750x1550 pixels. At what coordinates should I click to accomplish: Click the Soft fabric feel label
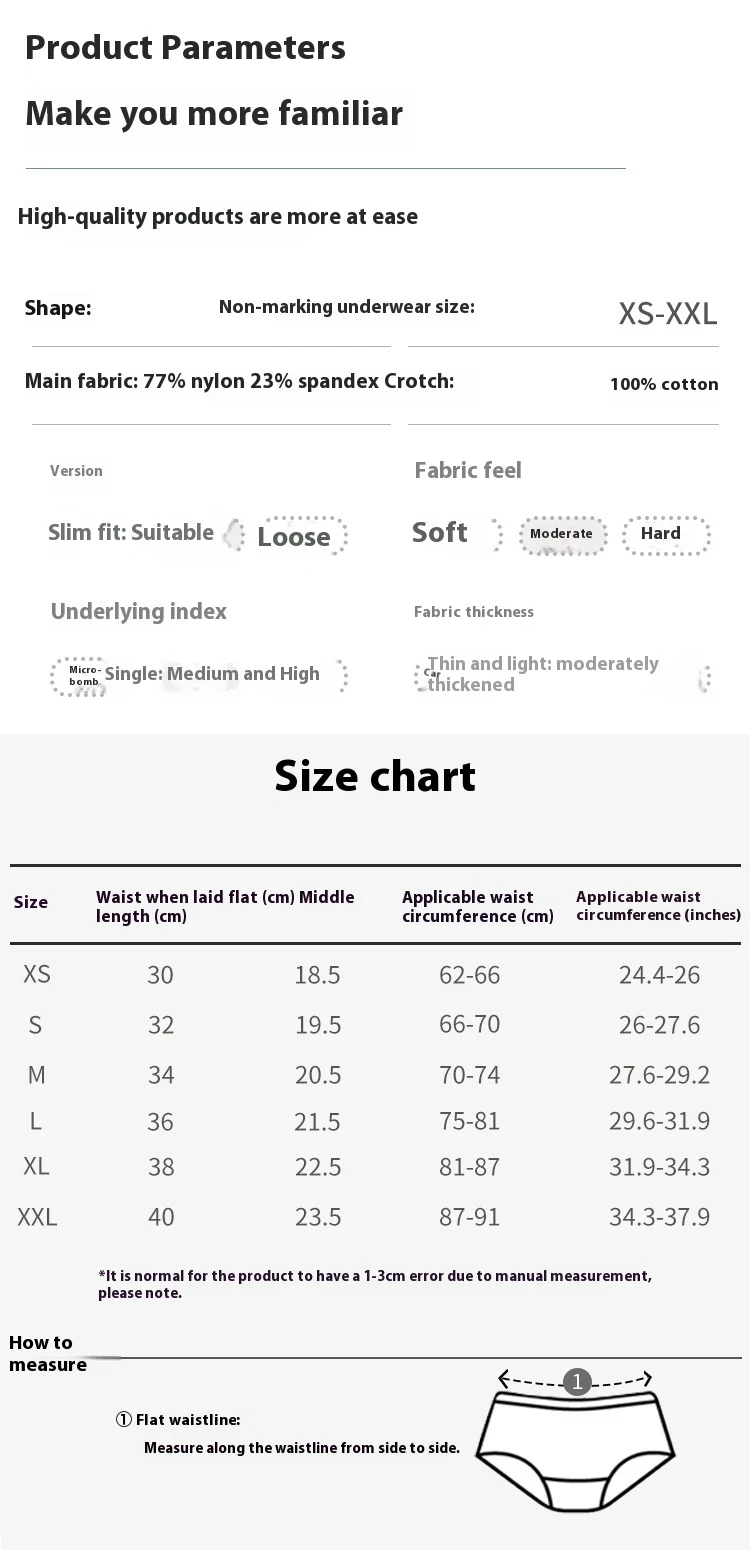coord(440,532)
